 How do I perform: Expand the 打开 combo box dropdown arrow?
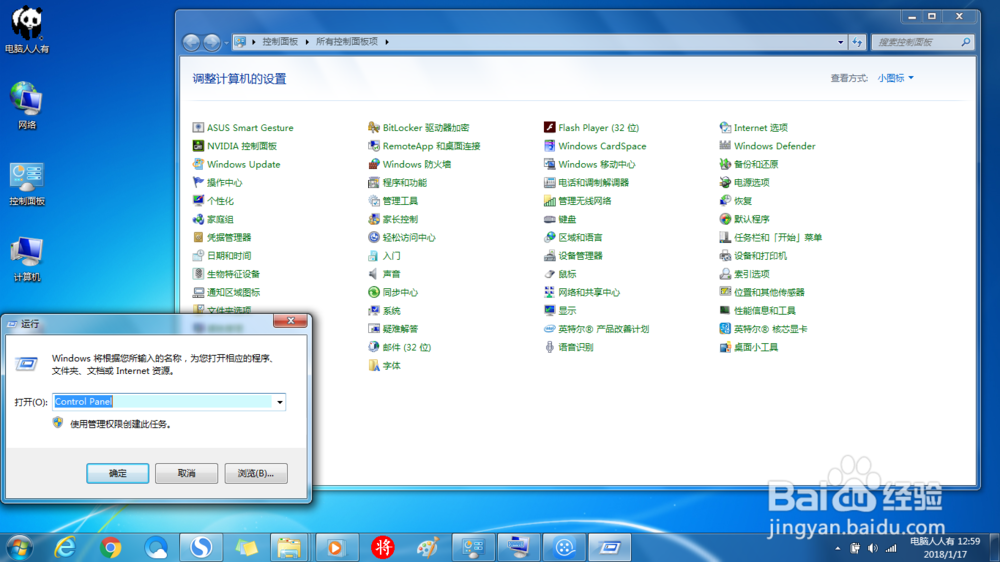[x=279, y=402]
